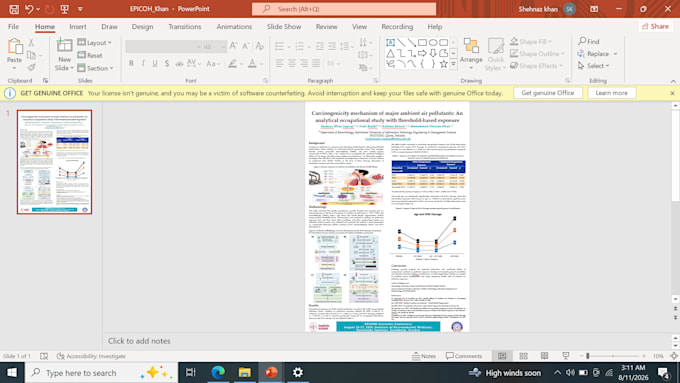Image resolution: width=680 pixels, height=383 pixels.
Task: Decrease the font size
Action: pyautogui.click(x=246, y=46)
